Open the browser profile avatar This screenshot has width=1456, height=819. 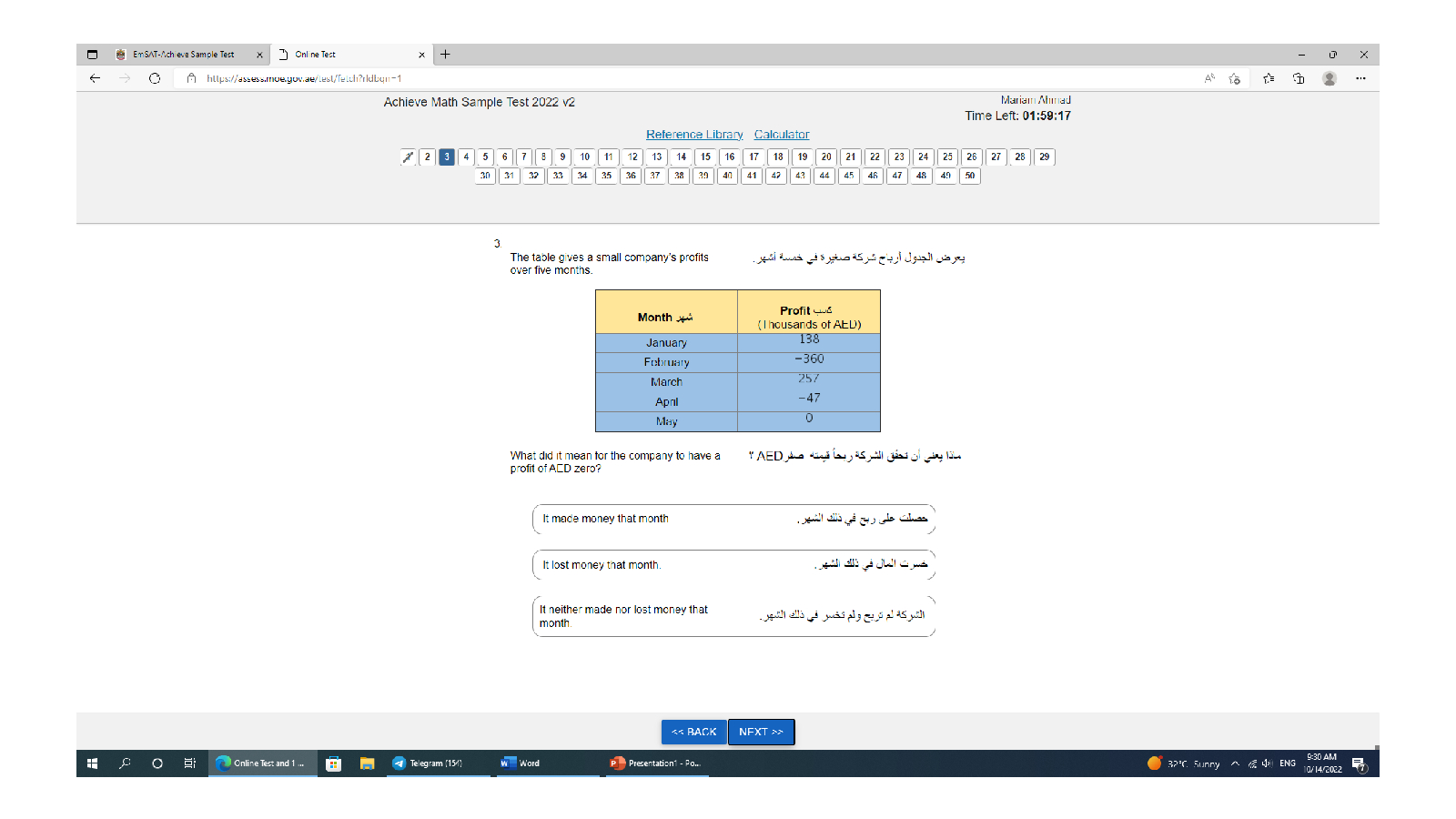(x=1330, y=78)
